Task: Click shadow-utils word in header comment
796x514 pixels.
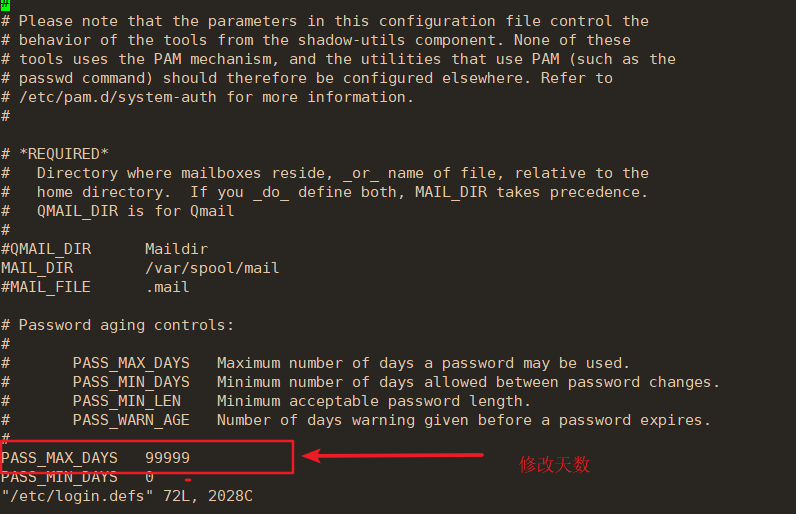Action: 351,40
